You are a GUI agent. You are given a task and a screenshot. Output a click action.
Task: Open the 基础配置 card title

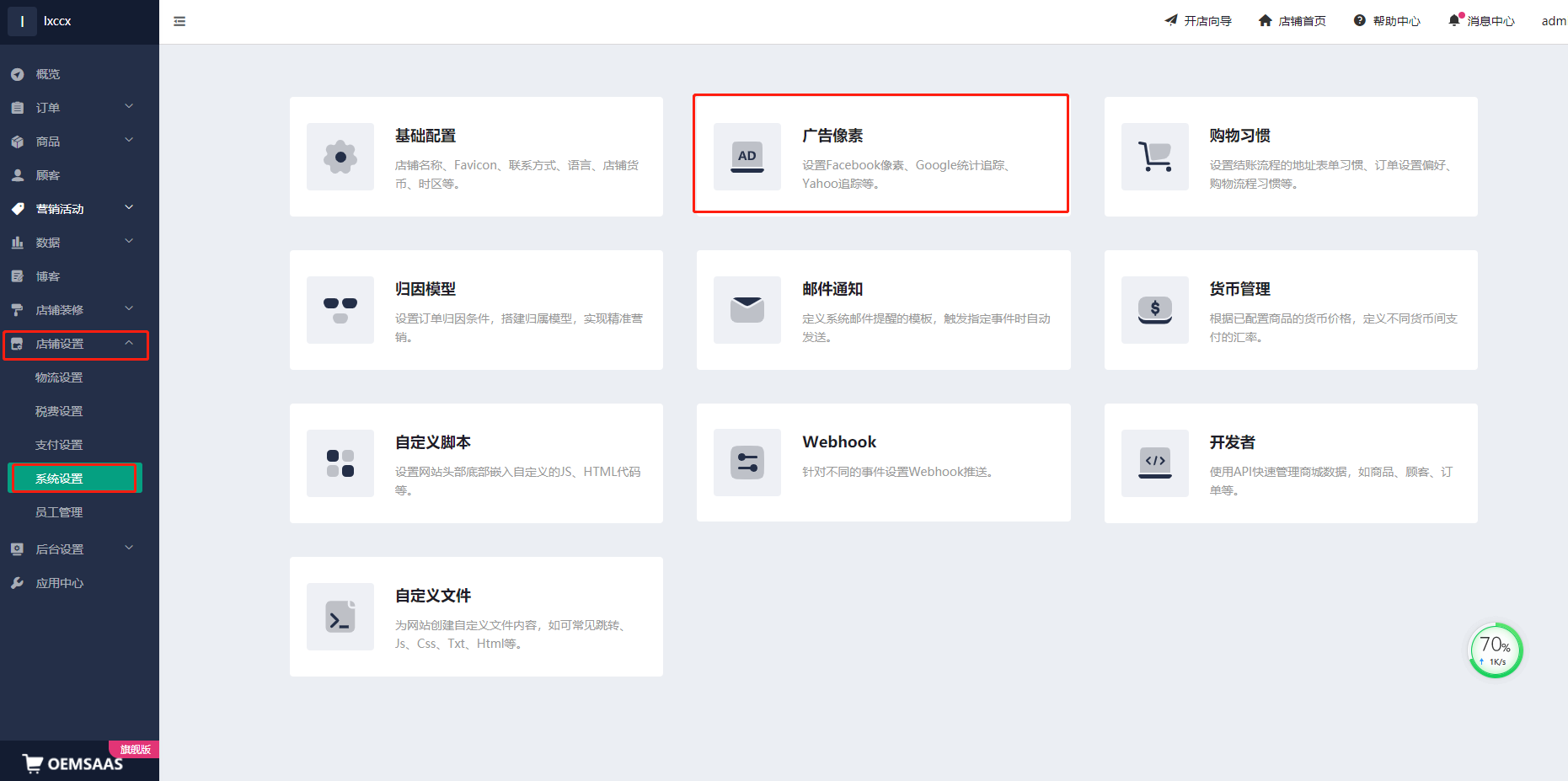click(x=425, y=136)
